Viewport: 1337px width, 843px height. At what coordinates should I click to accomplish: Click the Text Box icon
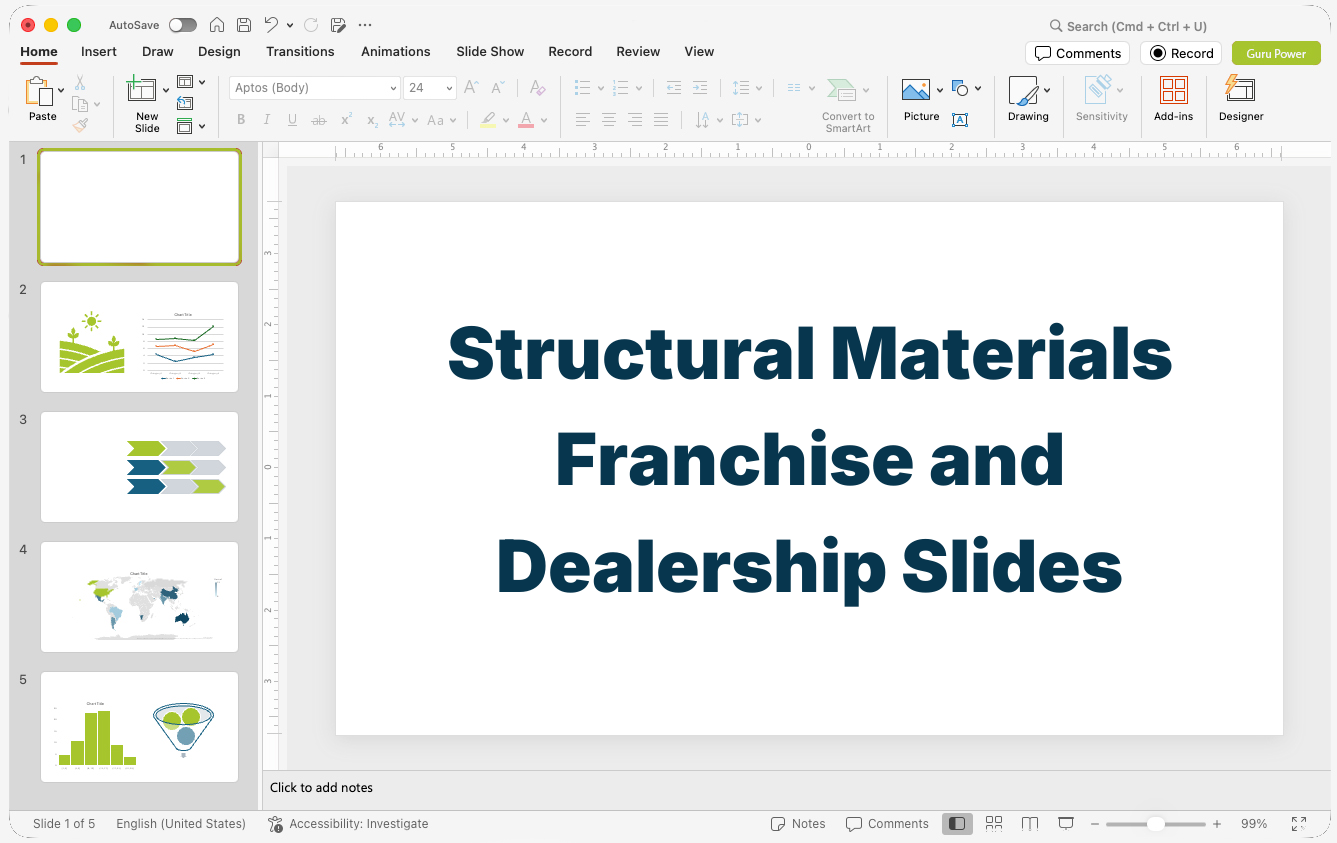pyautogui.click(x=960, y=120)
